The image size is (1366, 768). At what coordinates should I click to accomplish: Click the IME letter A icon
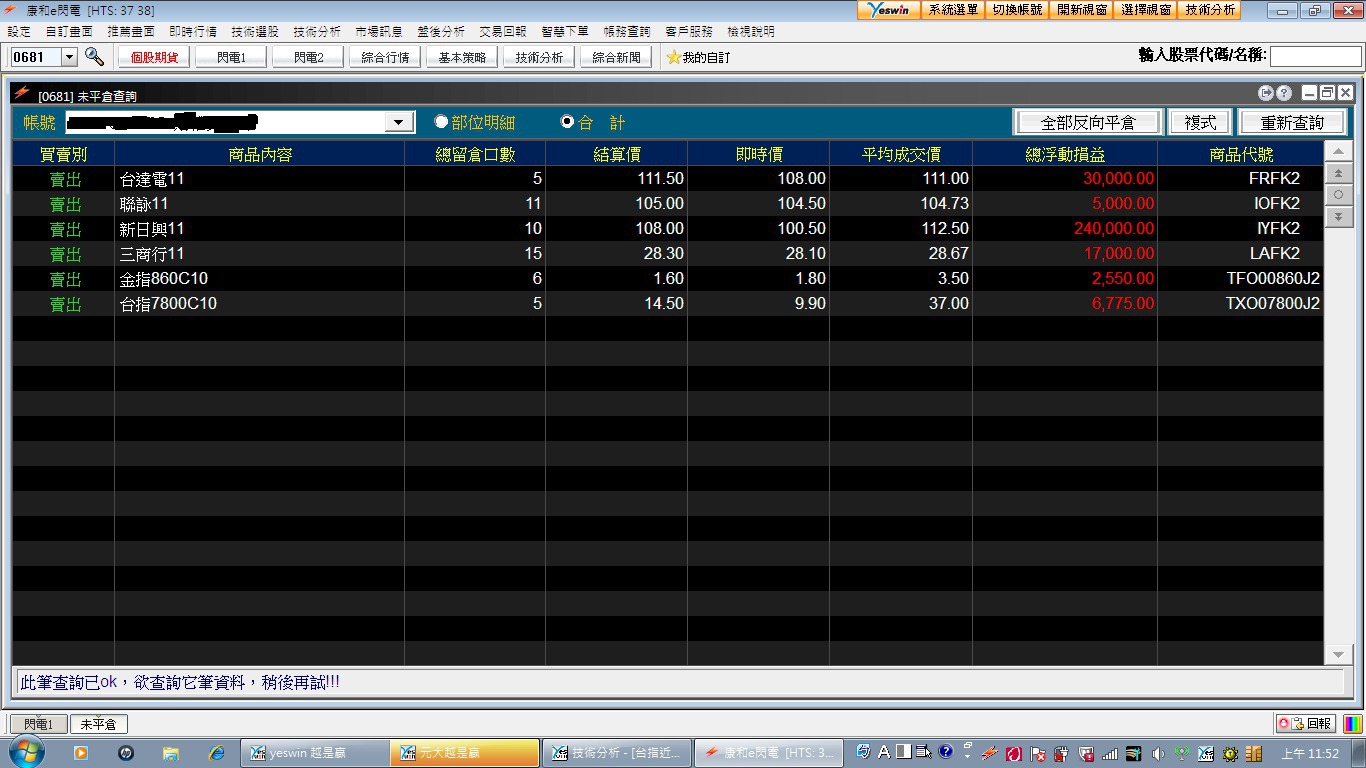tap(884, 752)
